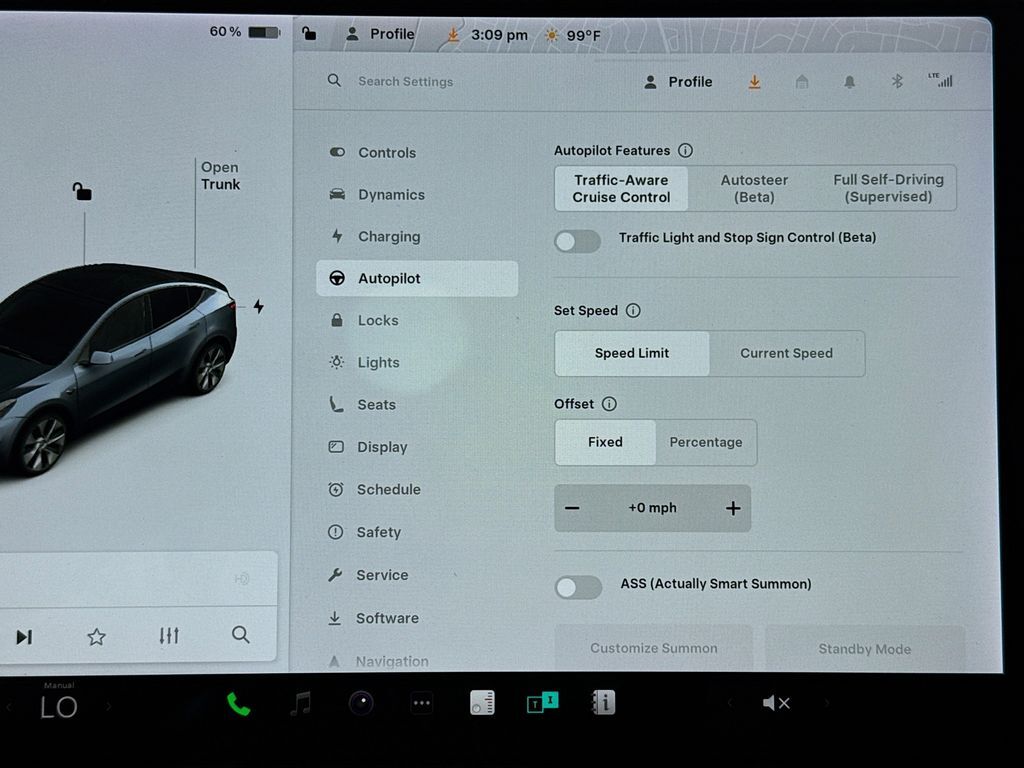The height and width of the screenshot is (768, 1024).
Task: Open the Dynamics settings menu
Action: [391, 195]
